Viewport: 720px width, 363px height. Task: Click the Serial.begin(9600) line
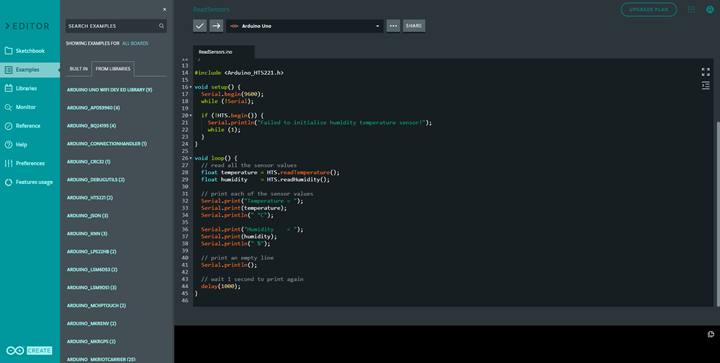(232, 94)
